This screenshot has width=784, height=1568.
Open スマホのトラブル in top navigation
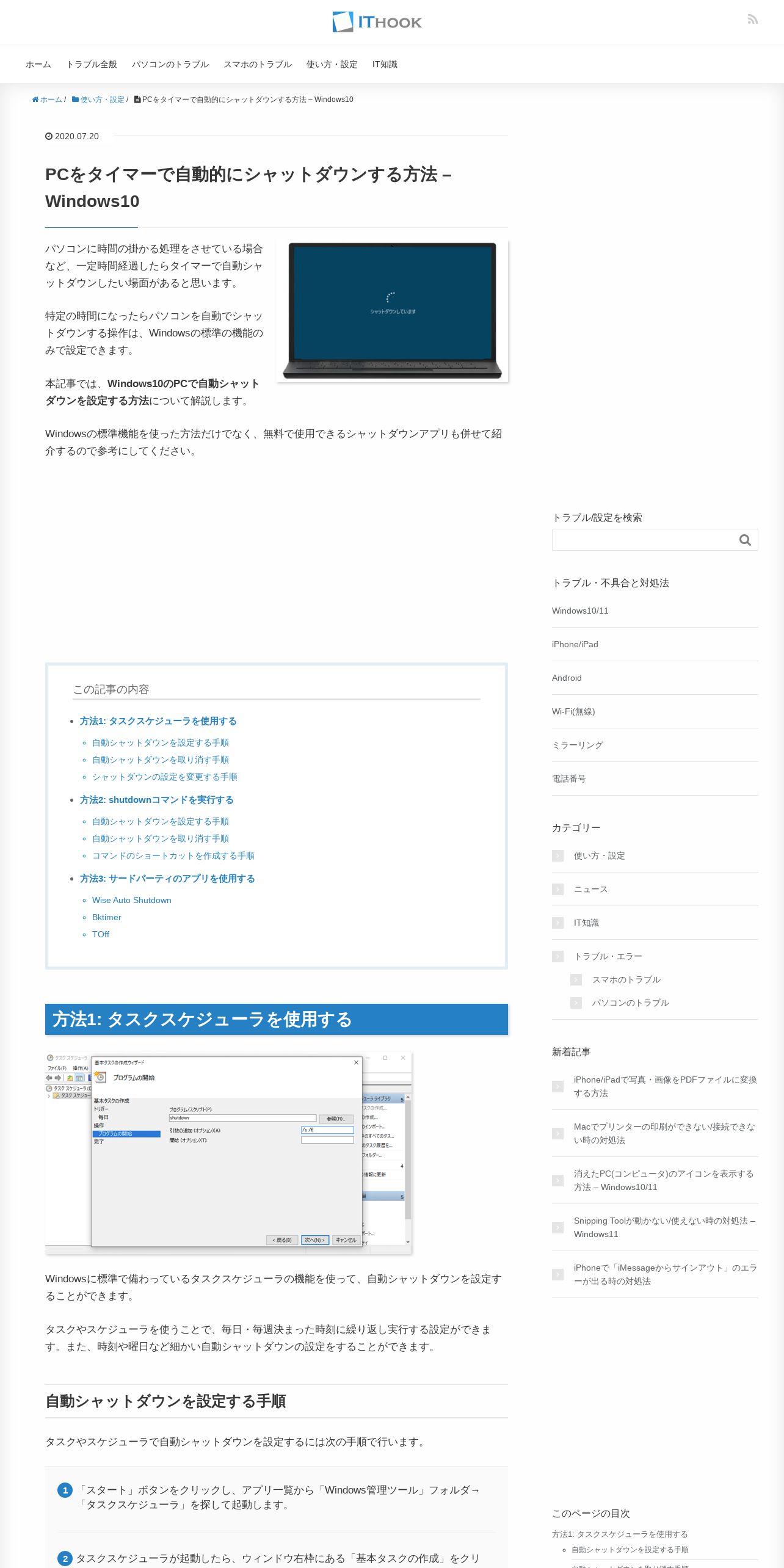click(x=258, y=64)
